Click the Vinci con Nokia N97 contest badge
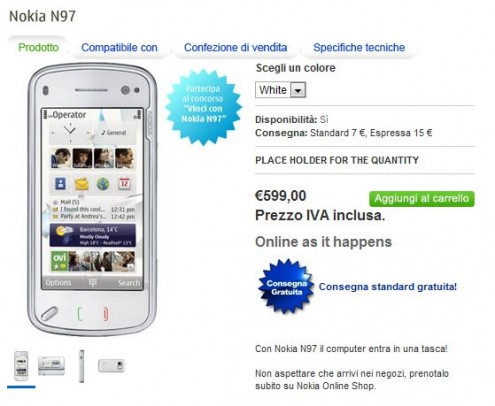The image size is (495, 406). [x=203, y=107]
